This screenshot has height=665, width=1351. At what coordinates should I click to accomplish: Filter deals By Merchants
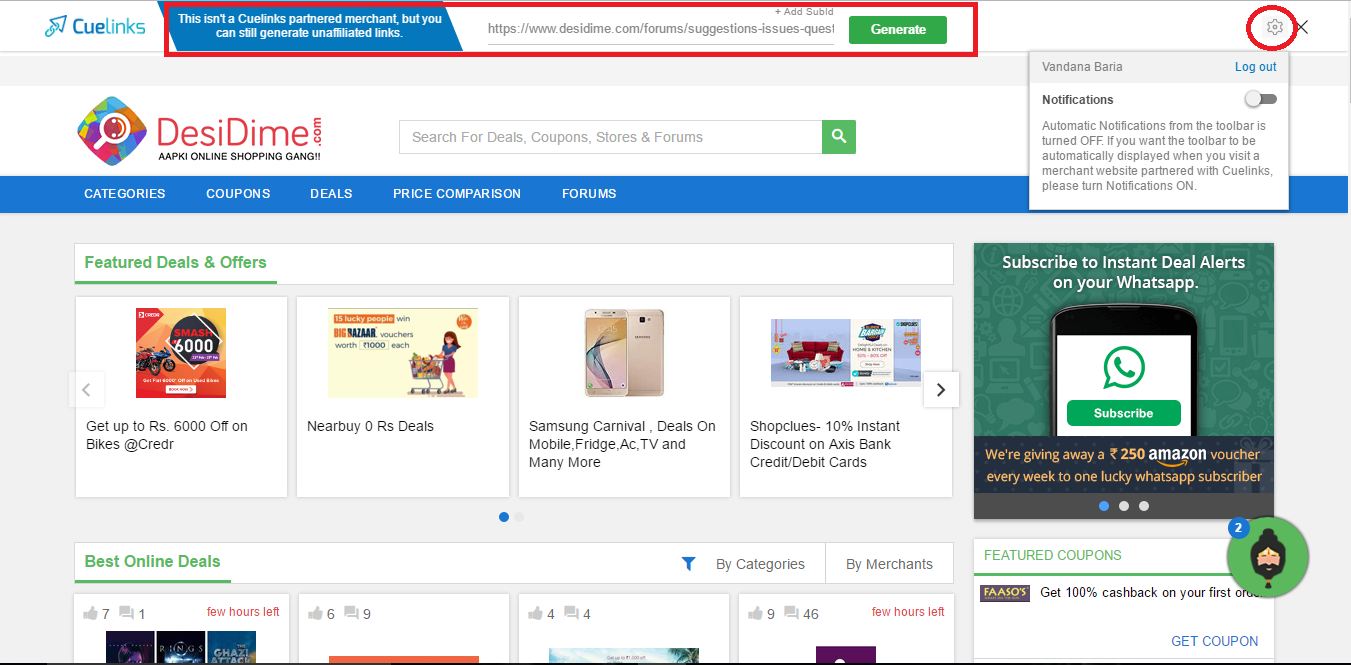point(889,564)
